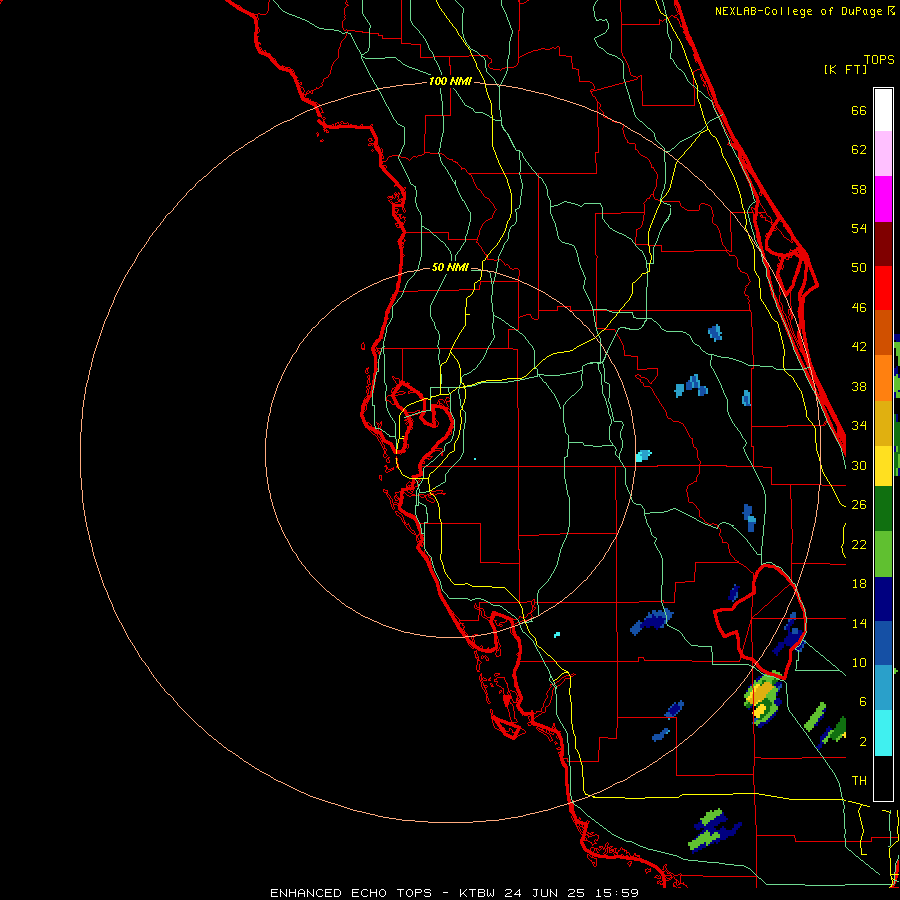Image resolution: width=900 pixels, height=900 pixels.
Task: Click the cyan echo blob just inside the 50 NMI ring
Action: (x=643, y=456)
